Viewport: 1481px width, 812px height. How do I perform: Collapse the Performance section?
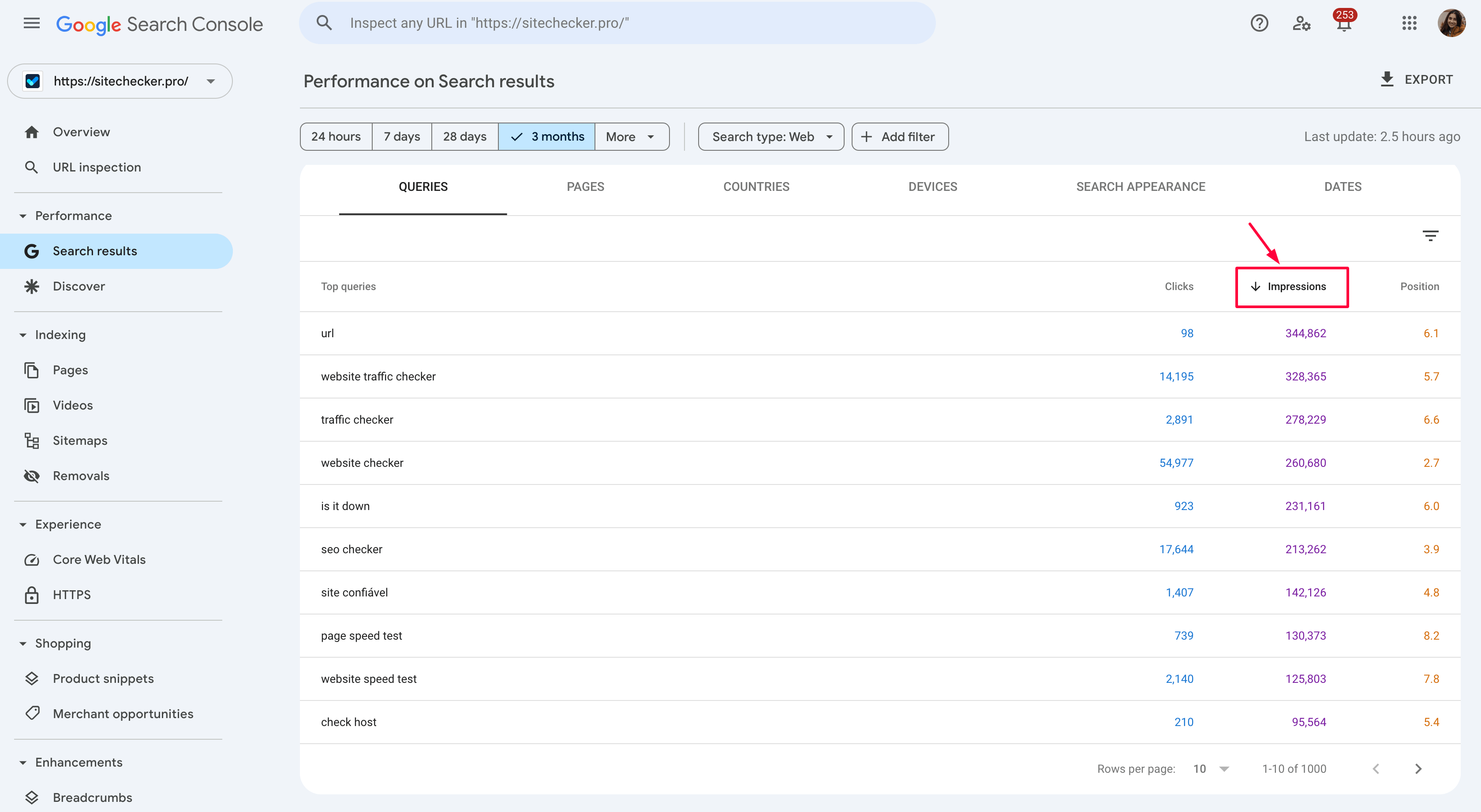point(22,216)
